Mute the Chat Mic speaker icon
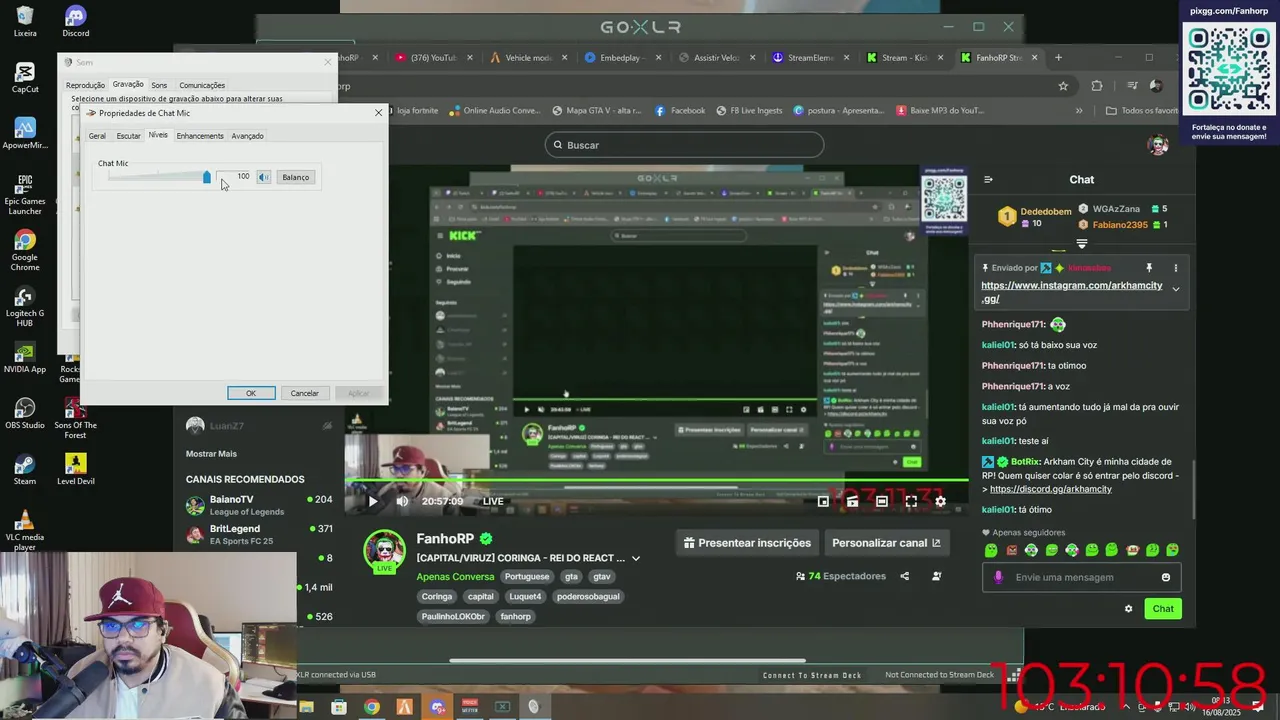The image size is (1280, 720). 263,177
